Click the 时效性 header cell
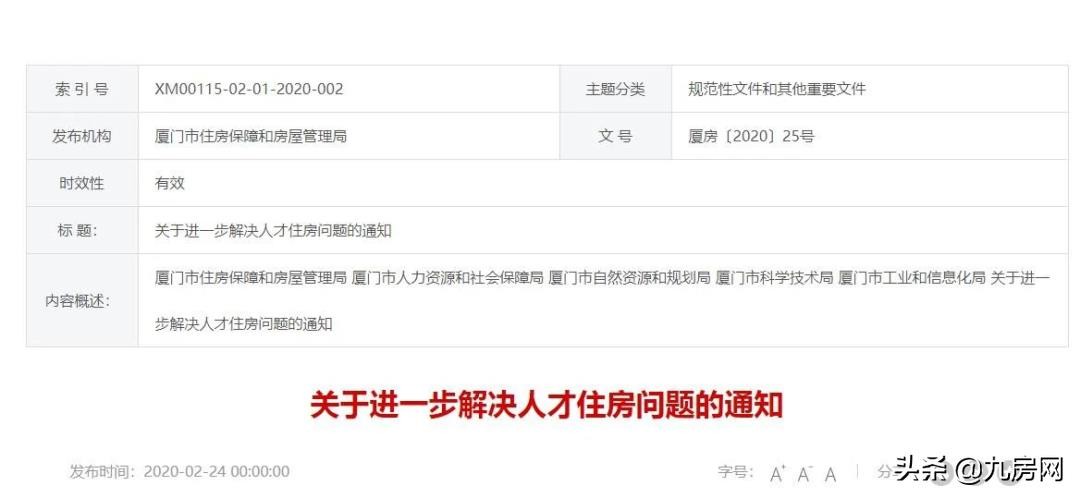This screenshot has height=498, width=1080. [x=82, y=183]
